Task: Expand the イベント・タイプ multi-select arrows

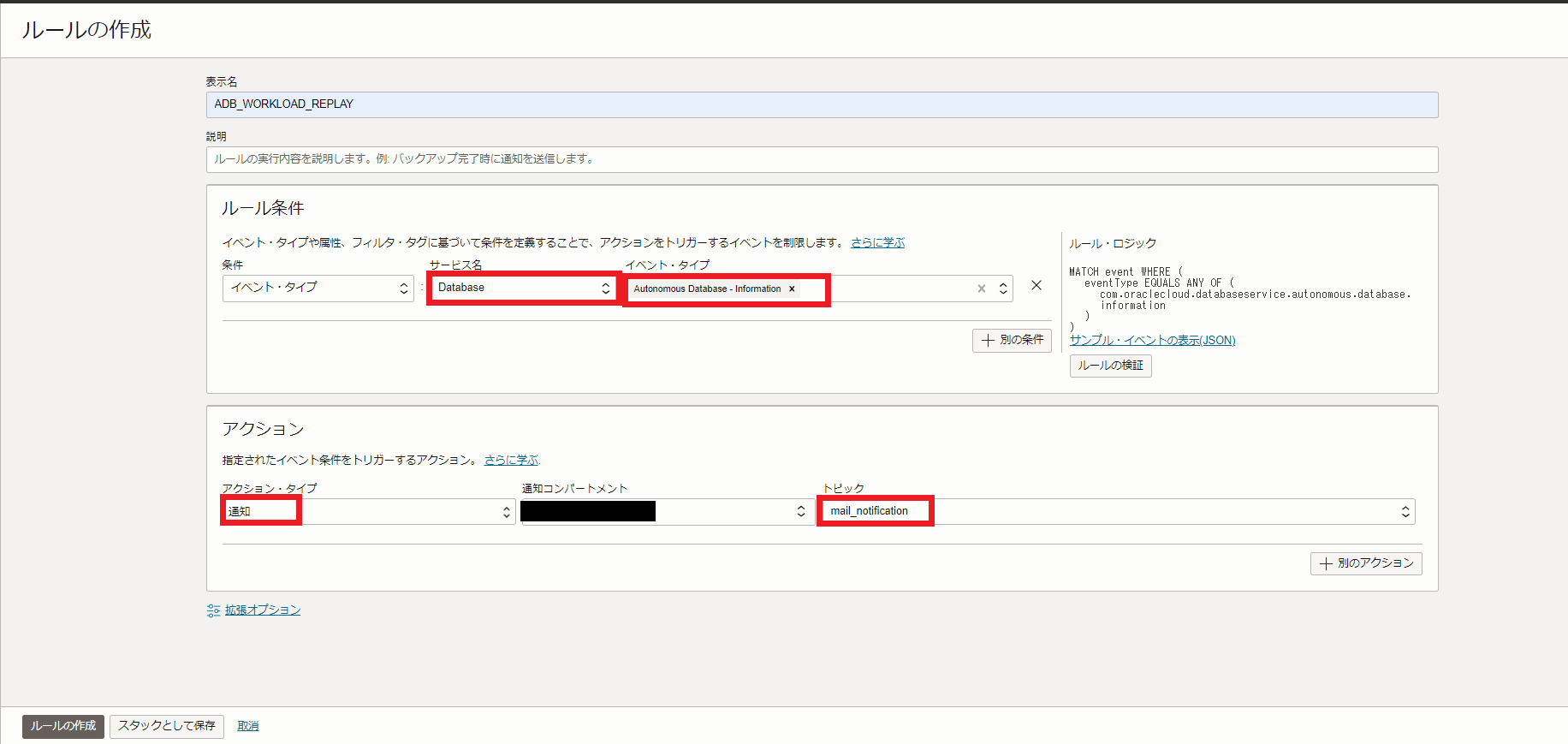Action: 1003,289
